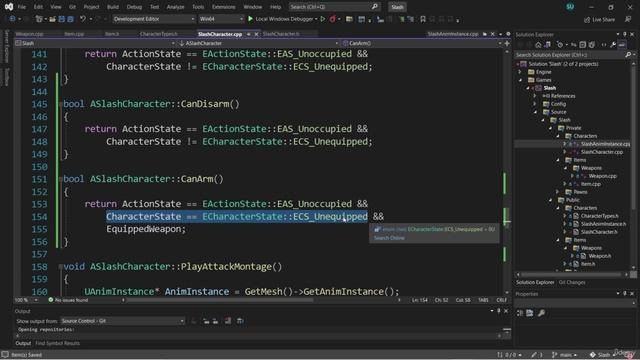Open the Development Editor configuration dropdown

154,19
